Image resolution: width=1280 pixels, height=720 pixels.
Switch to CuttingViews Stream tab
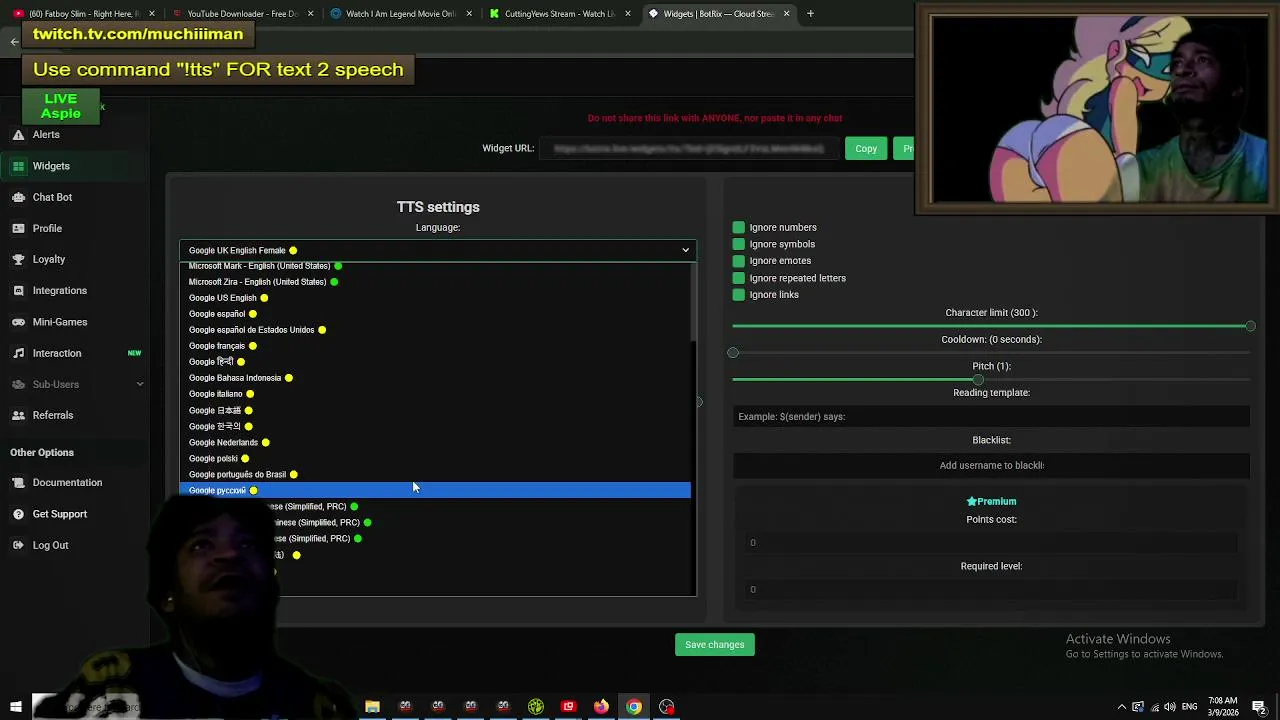pyautogui.click(x=559, y=14)
